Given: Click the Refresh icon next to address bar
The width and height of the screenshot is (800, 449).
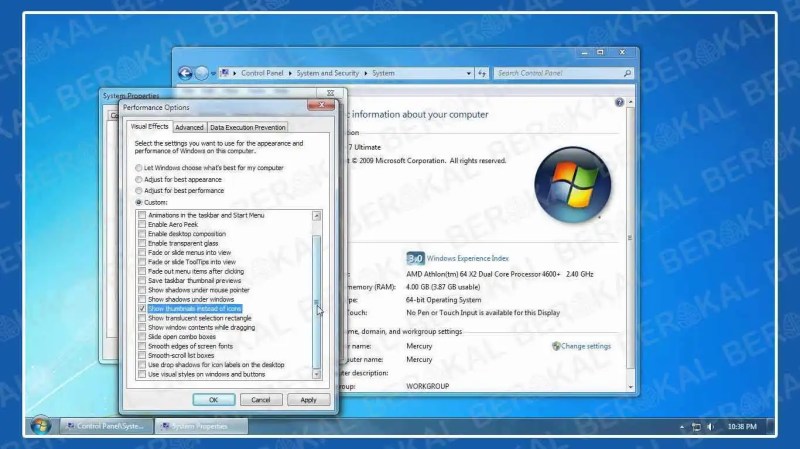Looking at the screenshot, I should tap(482, 73).
